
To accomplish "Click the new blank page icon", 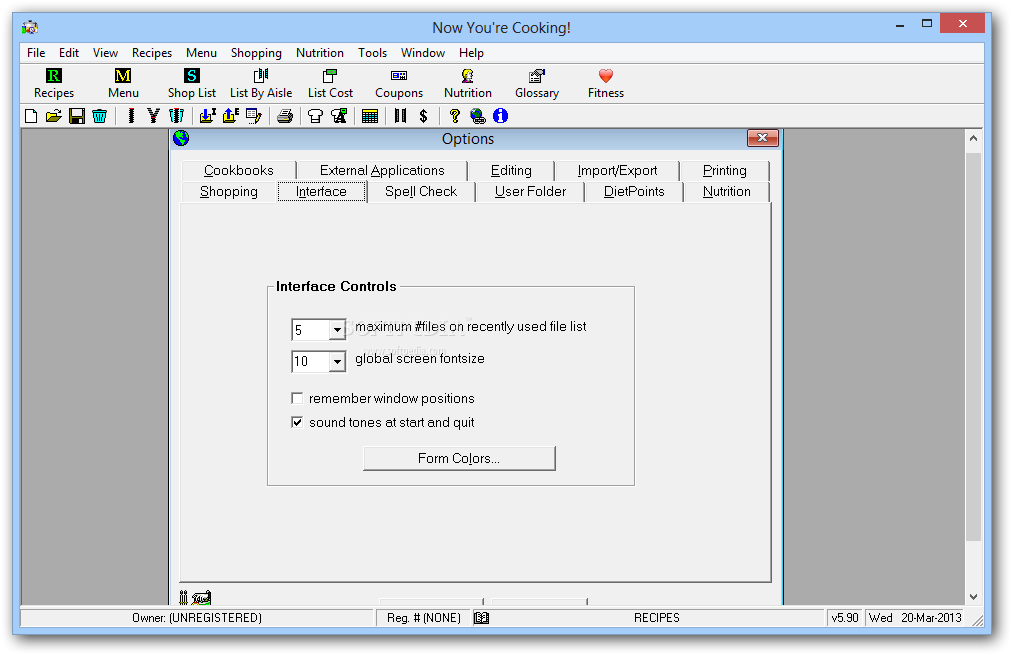I will click(31, 116).
